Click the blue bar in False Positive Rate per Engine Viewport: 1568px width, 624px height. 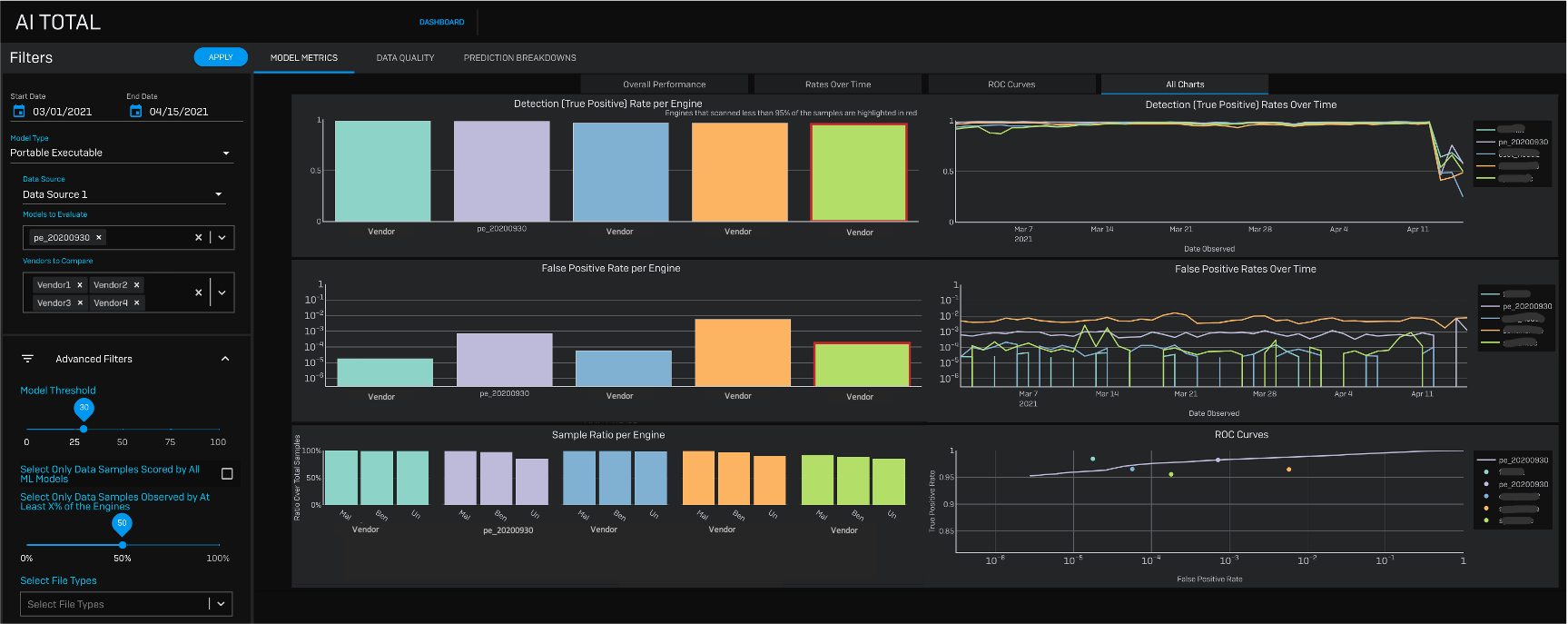[624, 369]
